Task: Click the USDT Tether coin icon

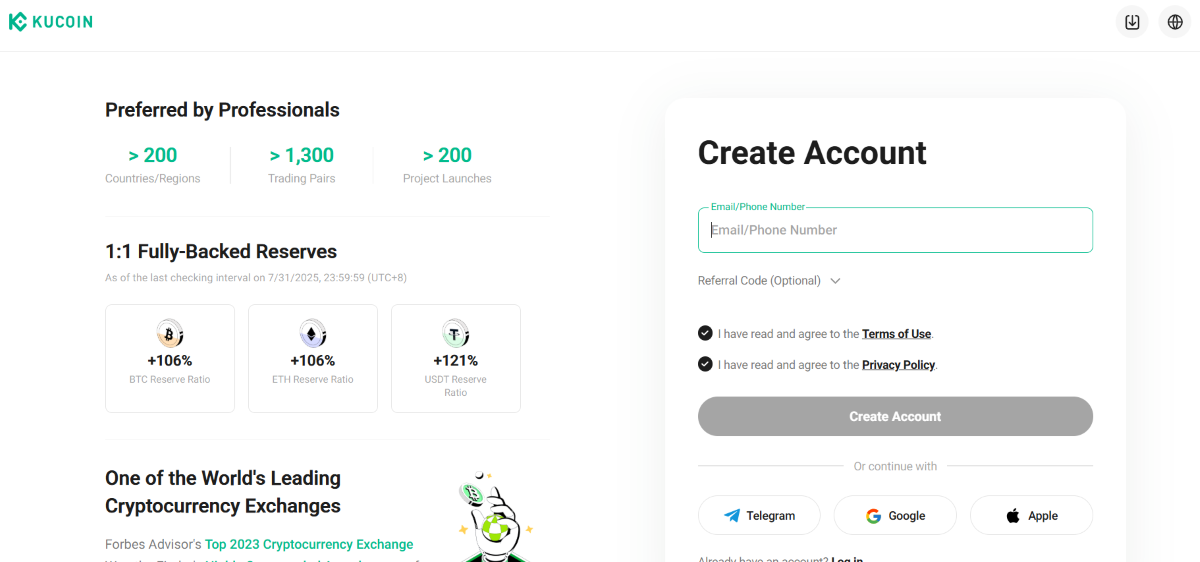Action: pos(456,333)
